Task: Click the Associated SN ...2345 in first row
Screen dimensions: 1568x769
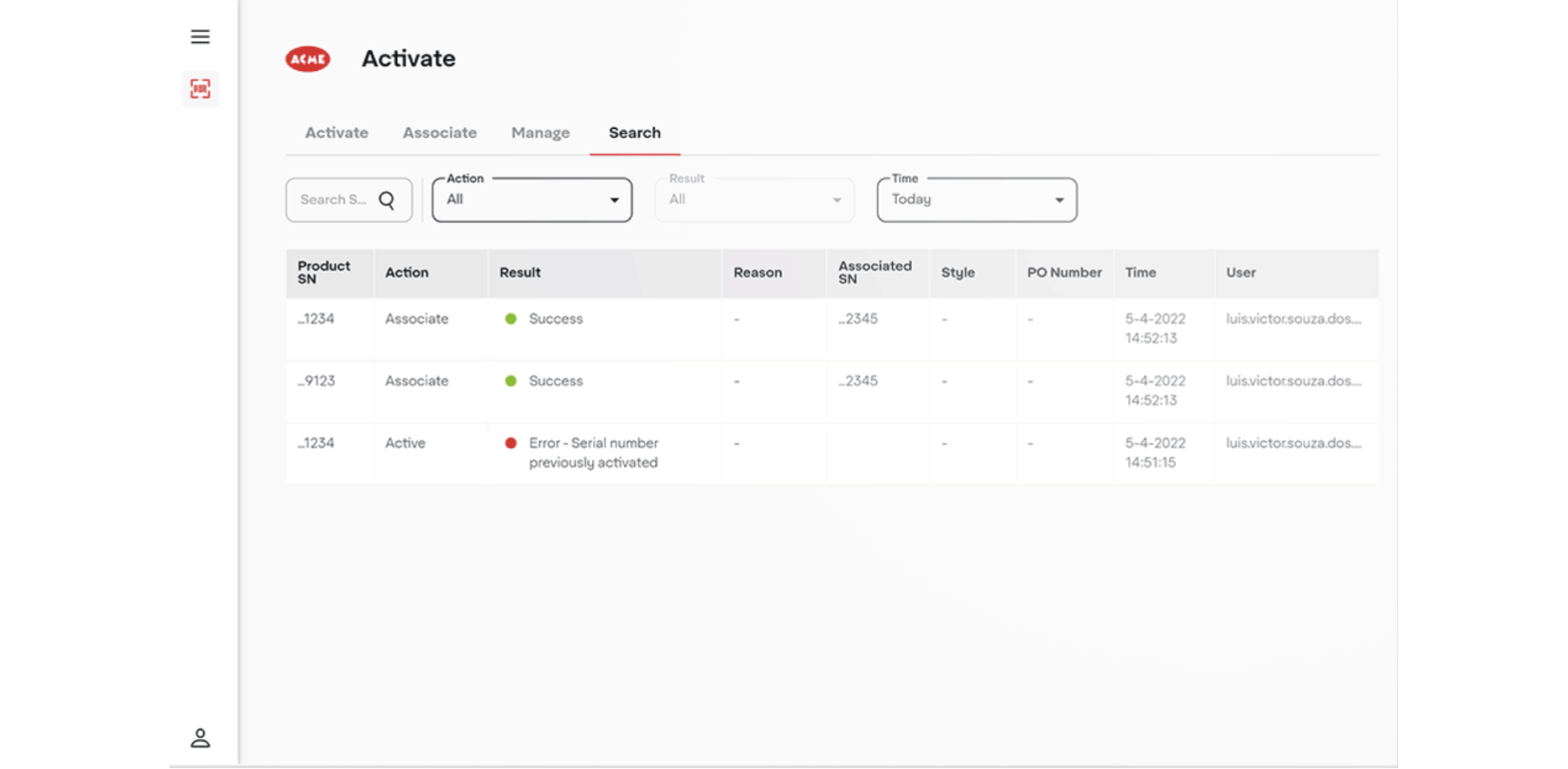Action: [x=858, y=320]
